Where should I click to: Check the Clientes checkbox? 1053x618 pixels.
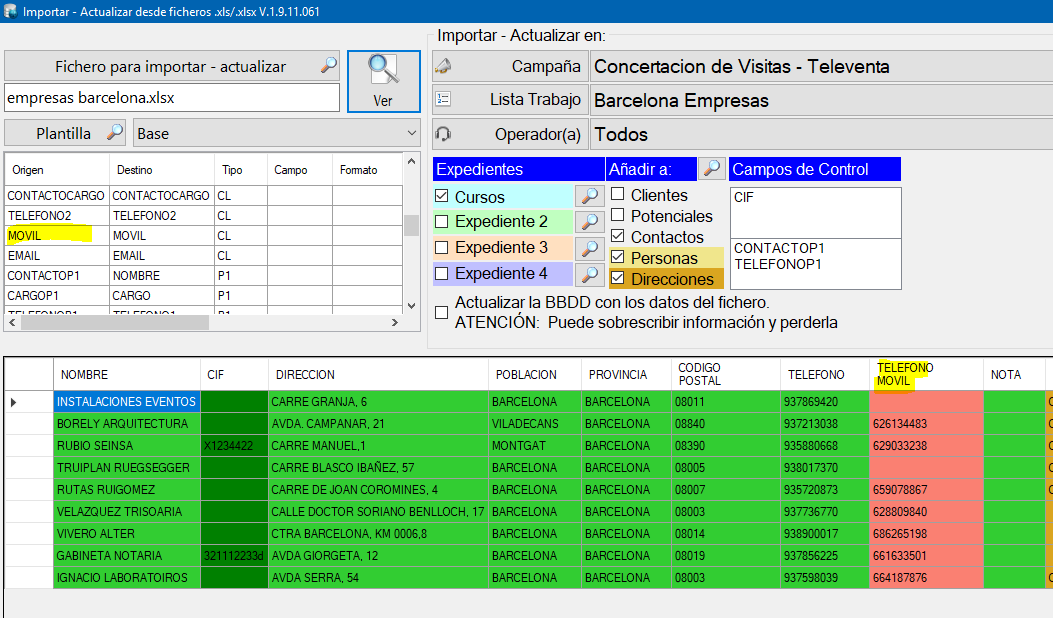pos(618,195)
